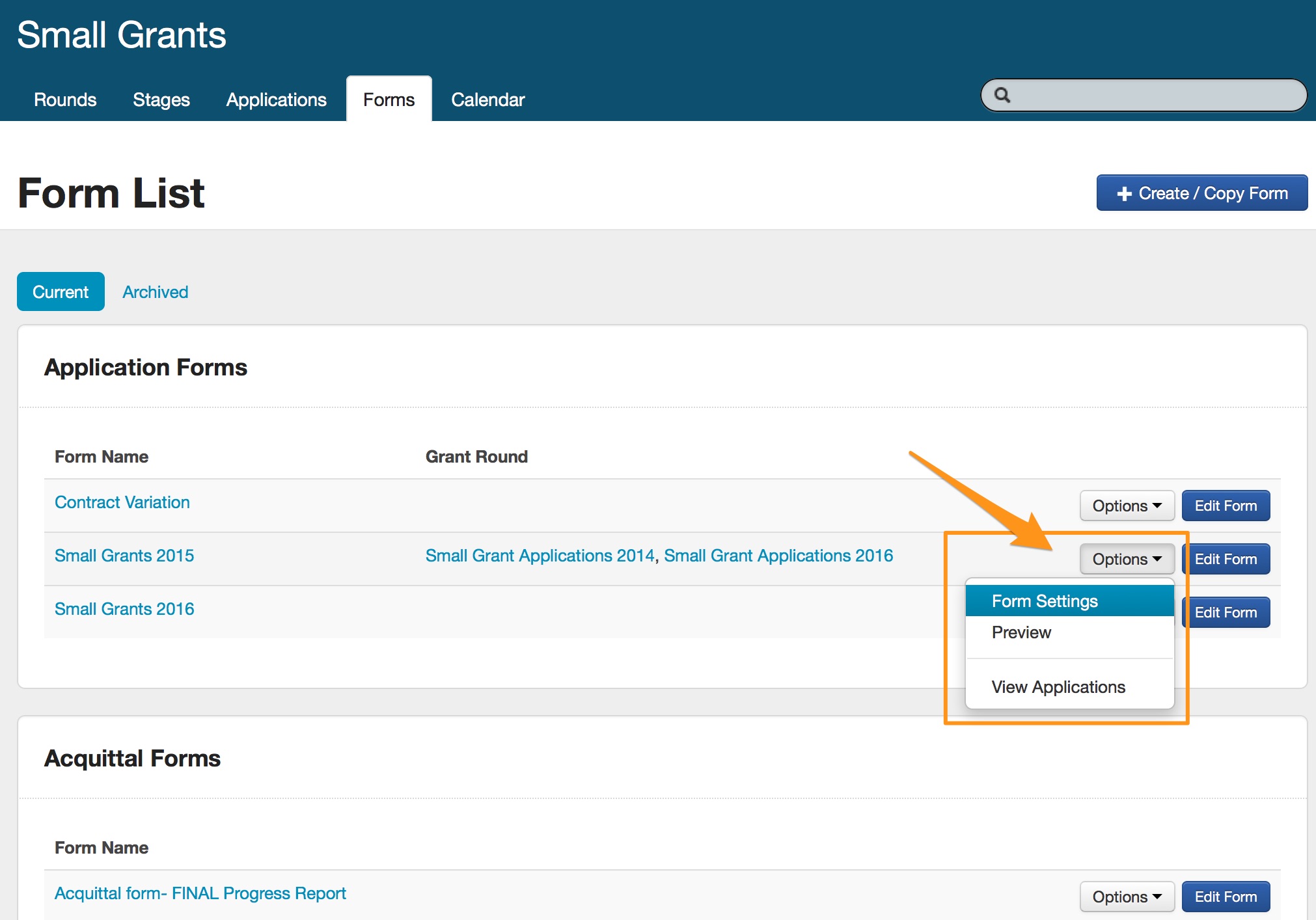Screen dimensions: 1316x920
Task: Open the Small Grants 2015 form link
Action: coord(124,556)
